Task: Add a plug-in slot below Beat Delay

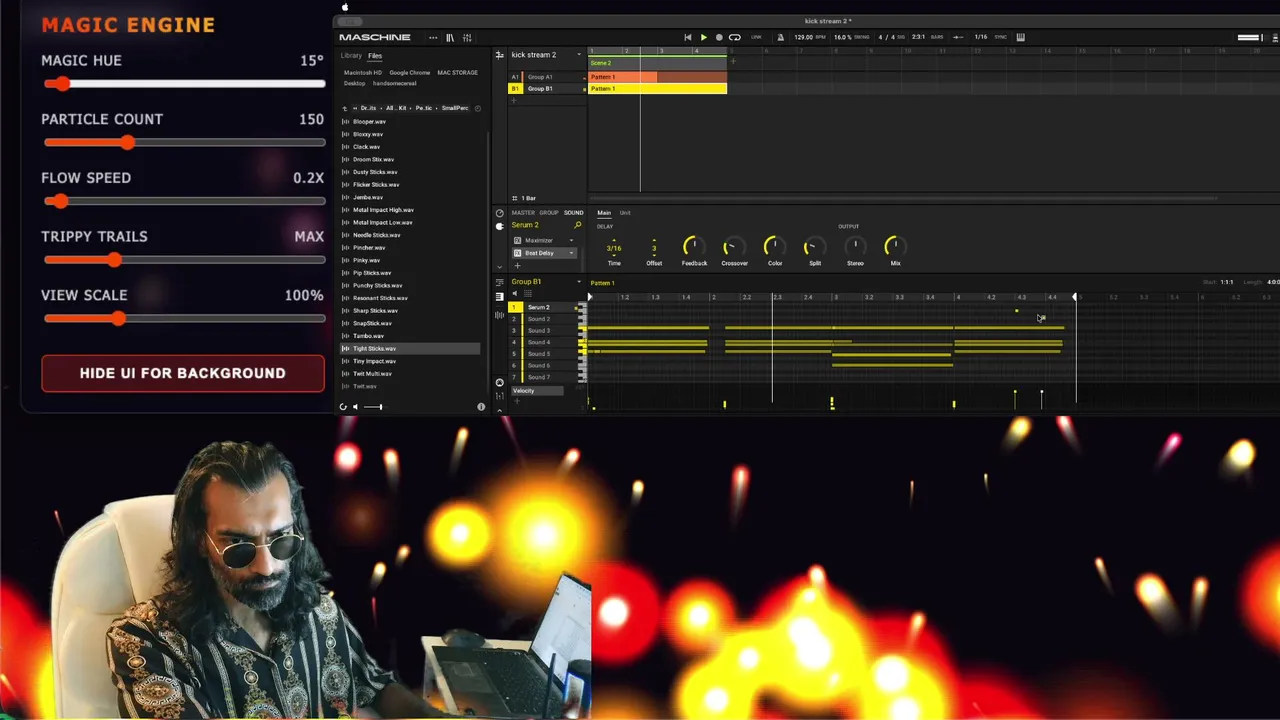Action: click(517, 266)
